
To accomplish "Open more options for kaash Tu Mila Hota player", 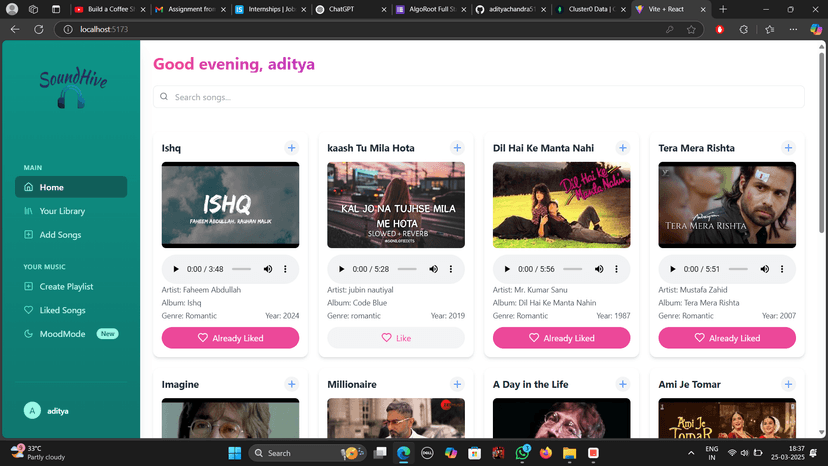I will (451, 269).
